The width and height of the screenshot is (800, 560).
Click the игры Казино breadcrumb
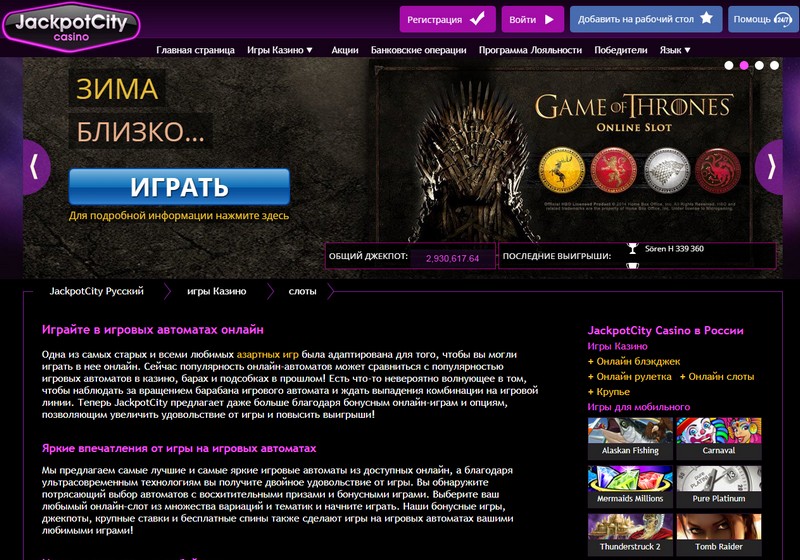(x=216, y=291)
